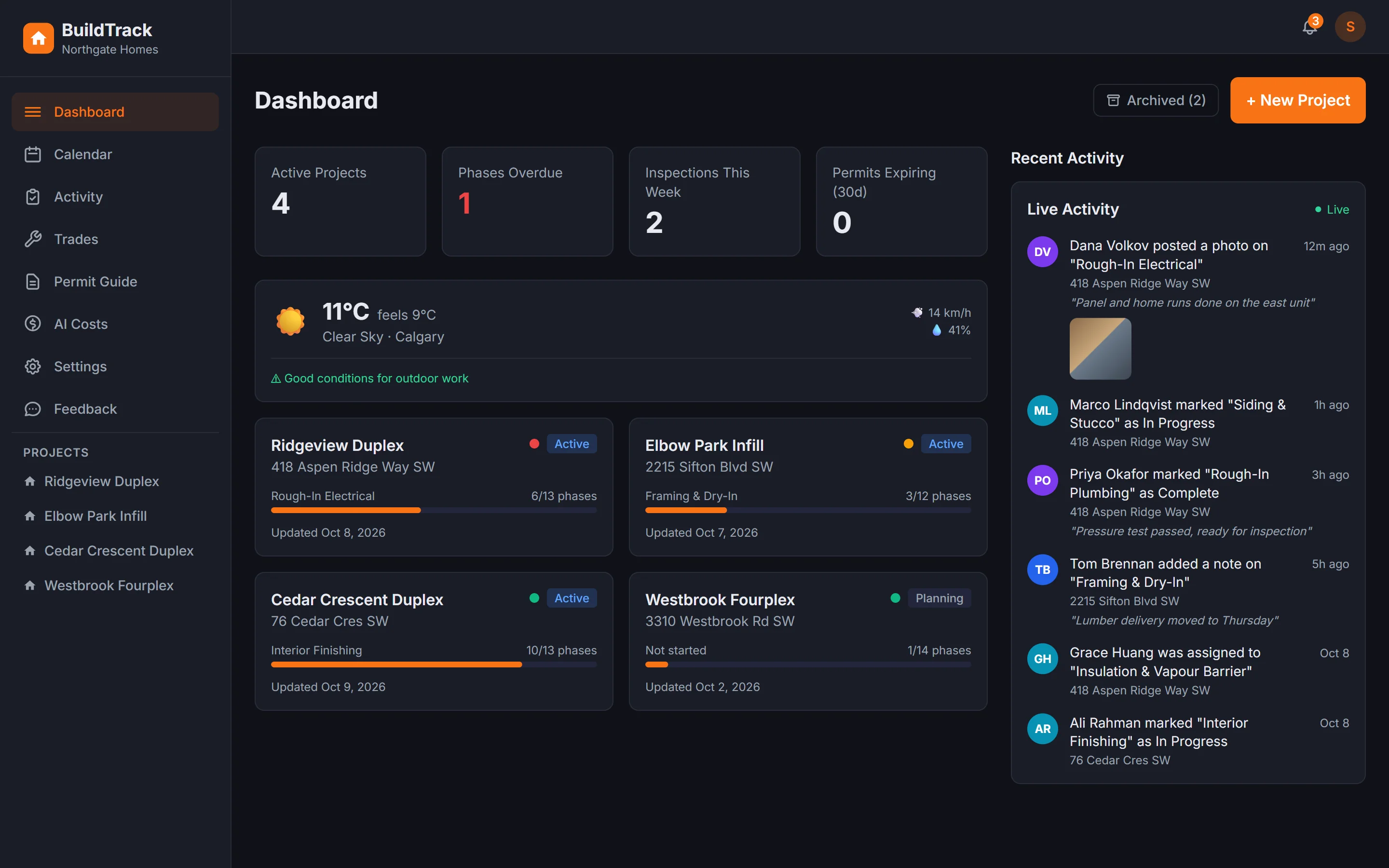Open Westbrook Fourplex in the Projects list
This screenshot has height=868, width=1389.
pyautogui.click(x=115, y=585)
